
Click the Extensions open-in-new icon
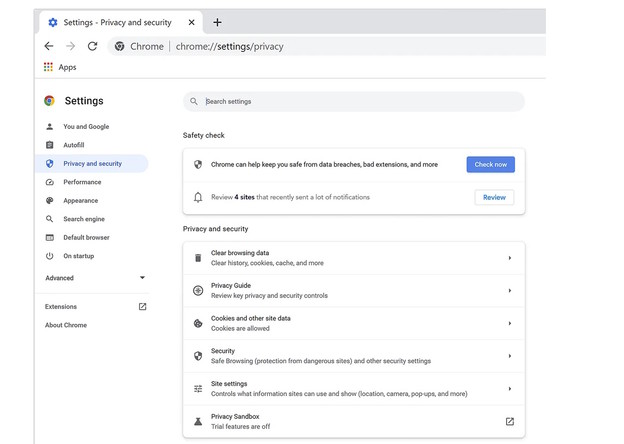tap(142, 307)
